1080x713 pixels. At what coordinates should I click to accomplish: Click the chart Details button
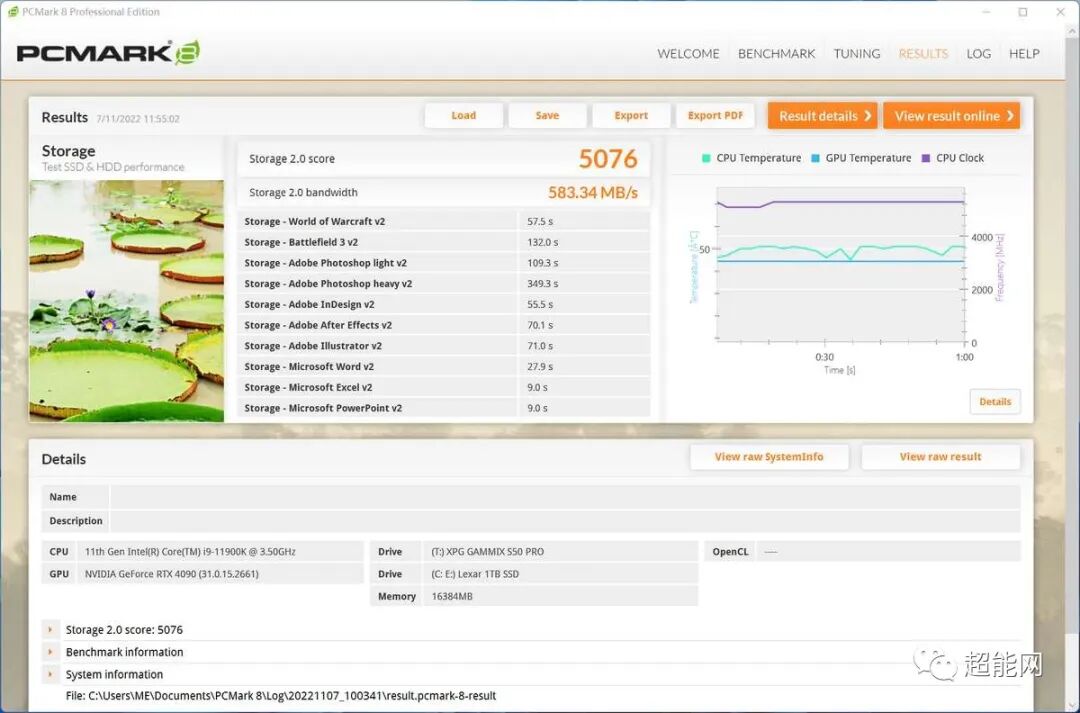[x=995, y=402]
